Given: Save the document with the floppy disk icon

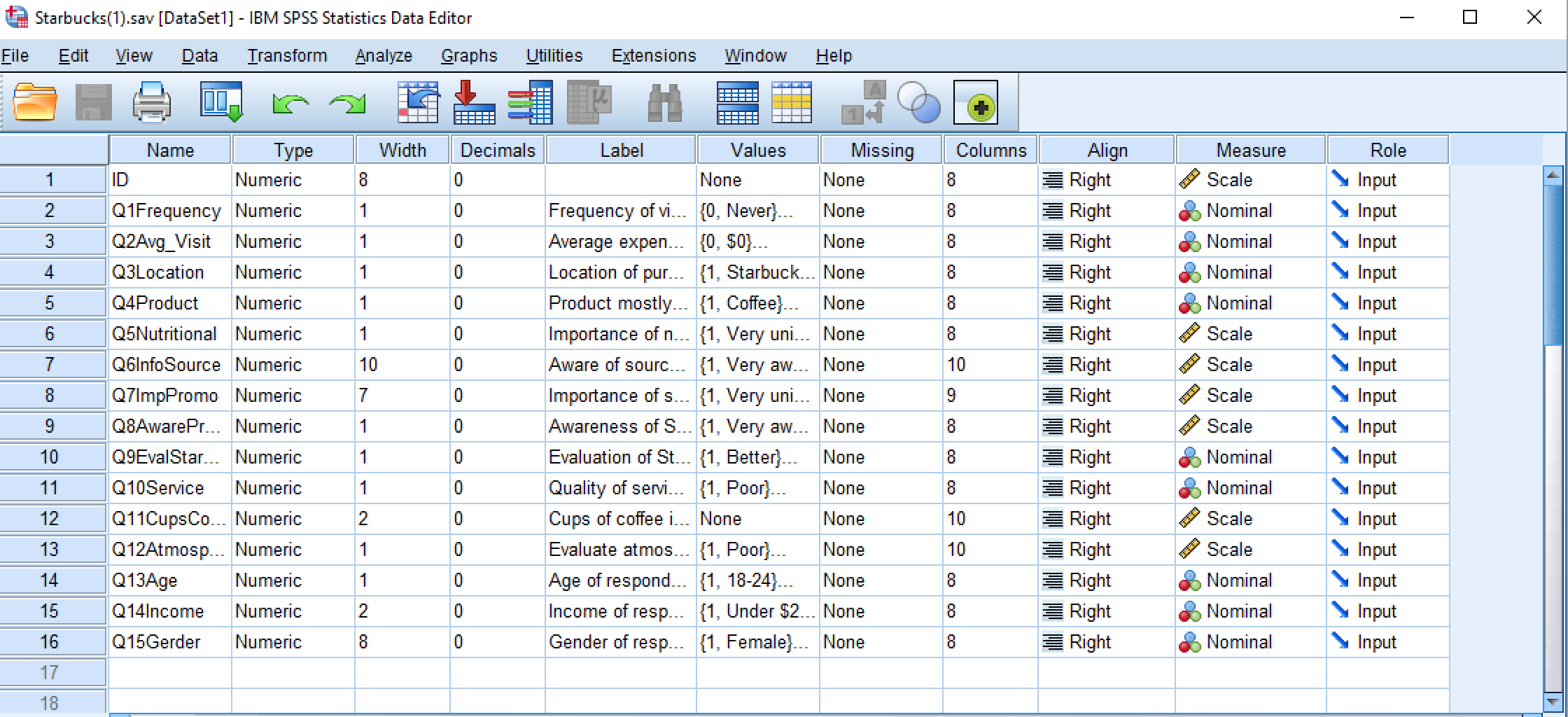Looking at the screenshot, I should pyautogui.click(x=93, y=102).
